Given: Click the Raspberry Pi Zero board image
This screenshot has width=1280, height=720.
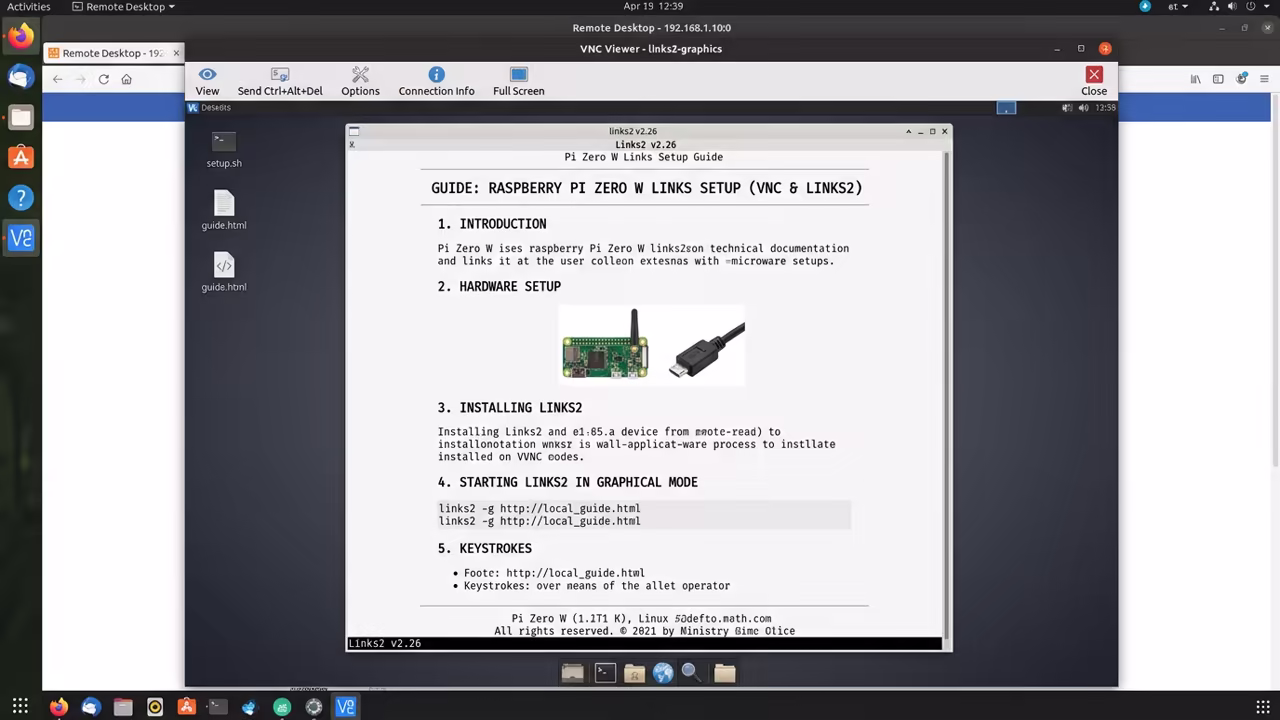Looking at the screenshot, I should click(x=605, y=345).
